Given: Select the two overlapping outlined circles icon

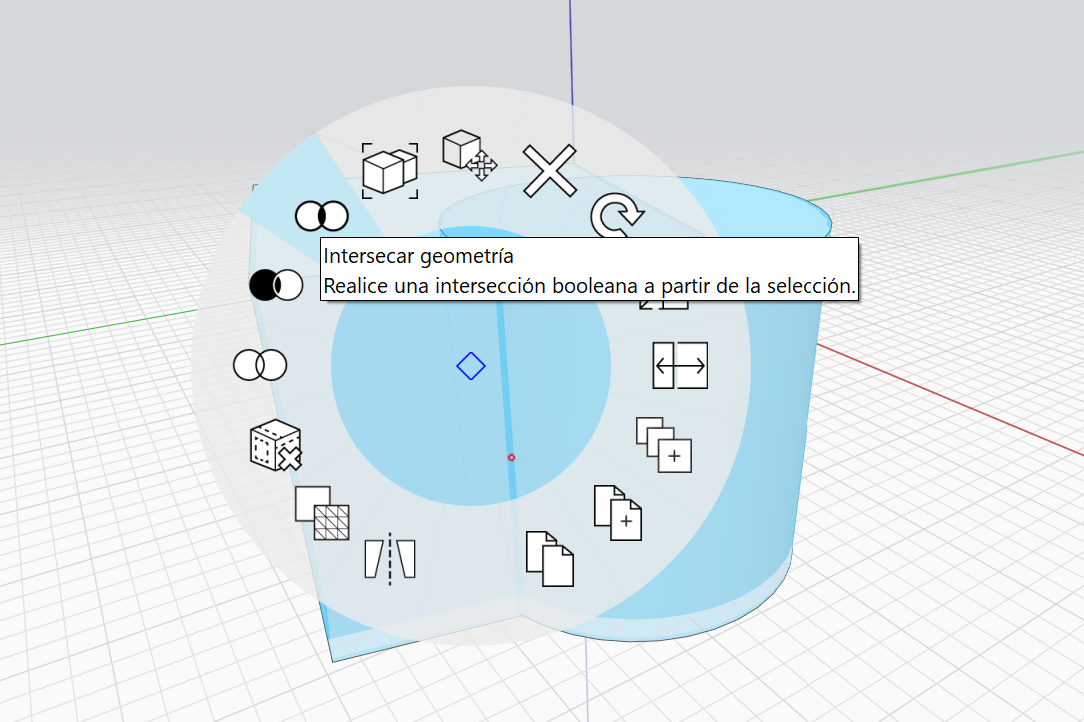Looking at the screenshot, I should coord(259,365).
